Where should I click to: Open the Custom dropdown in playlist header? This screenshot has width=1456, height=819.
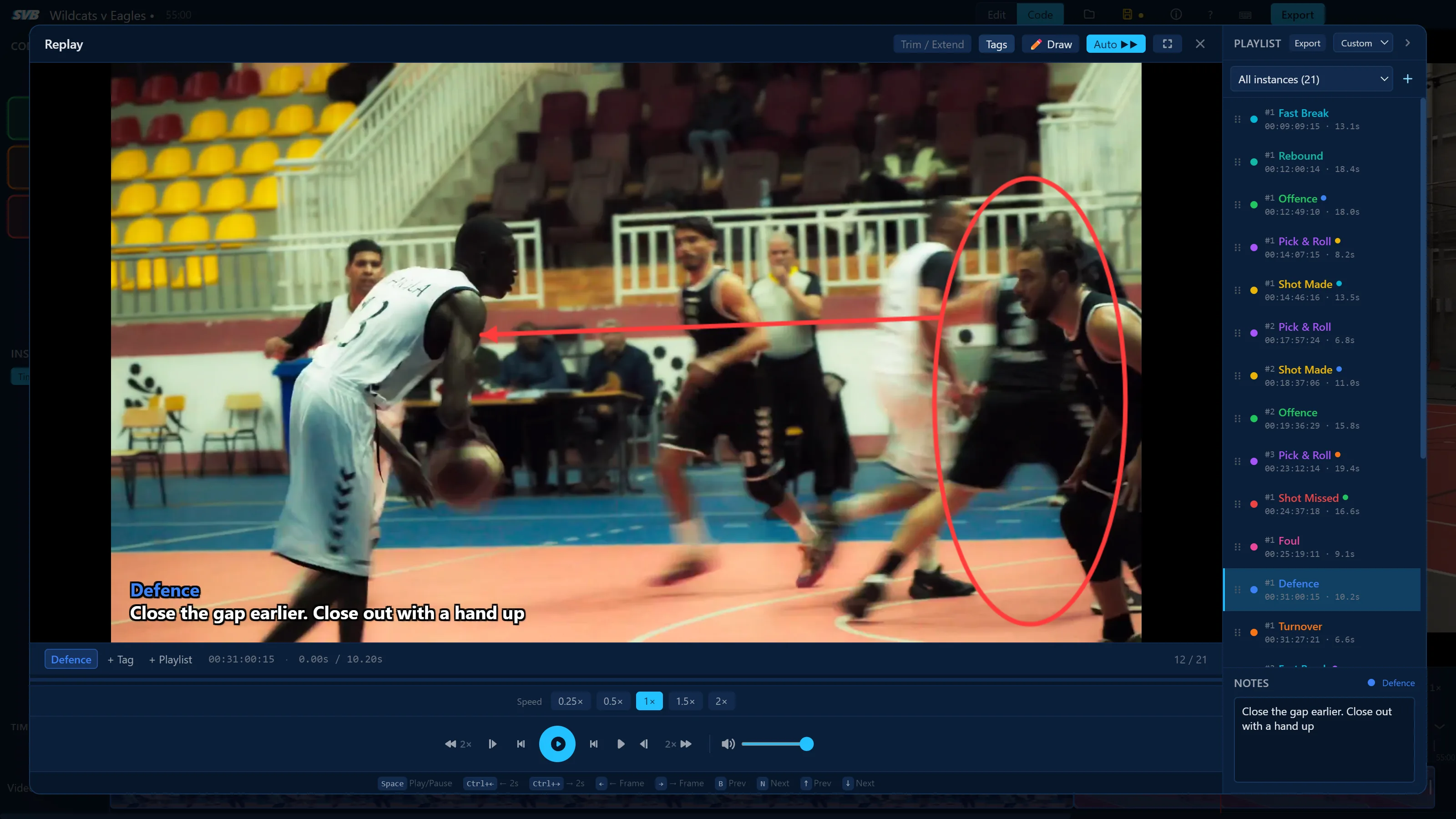tap(1363, 43)
